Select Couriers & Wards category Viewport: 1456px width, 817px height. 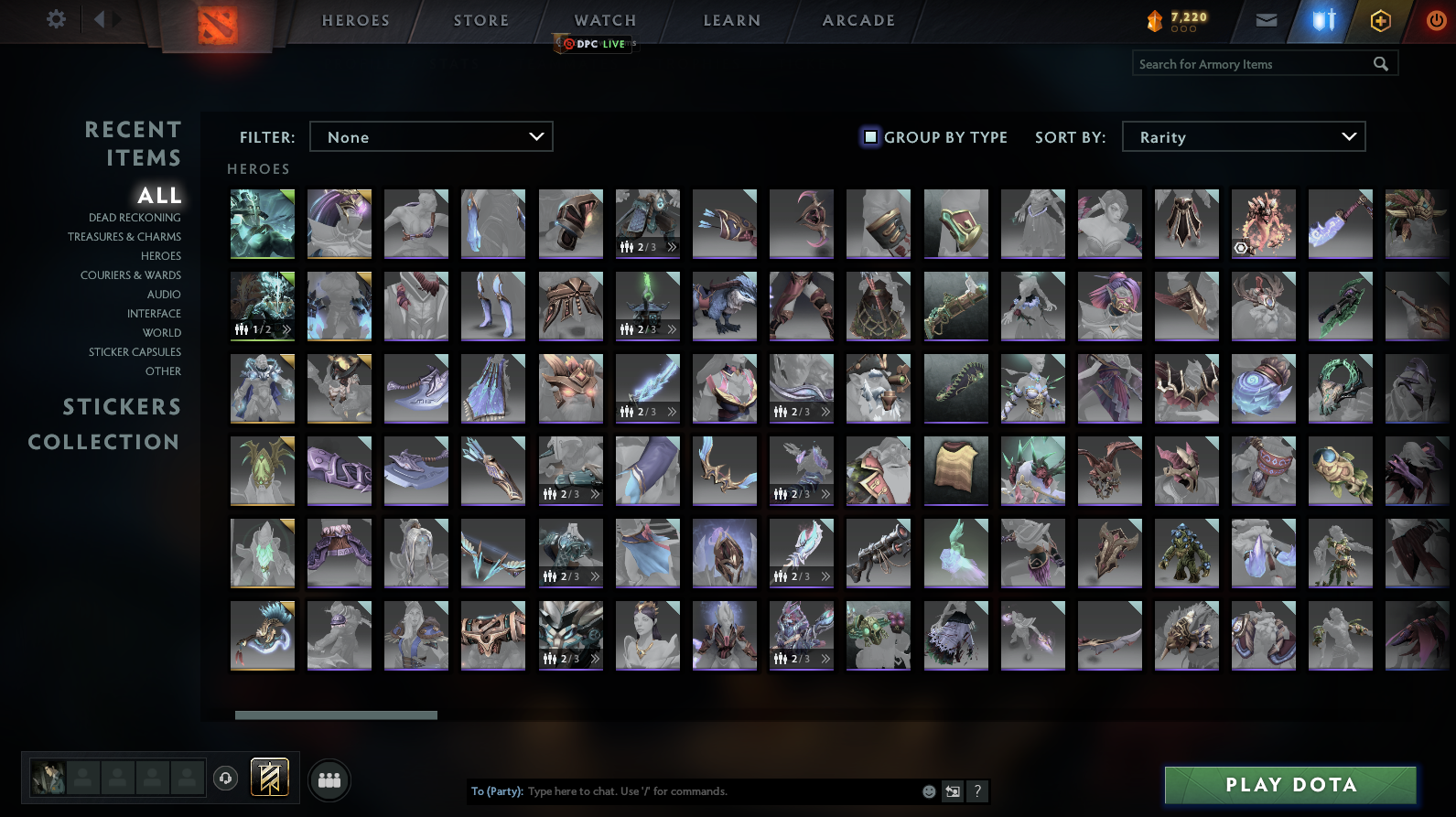click(x=131, y=275)
